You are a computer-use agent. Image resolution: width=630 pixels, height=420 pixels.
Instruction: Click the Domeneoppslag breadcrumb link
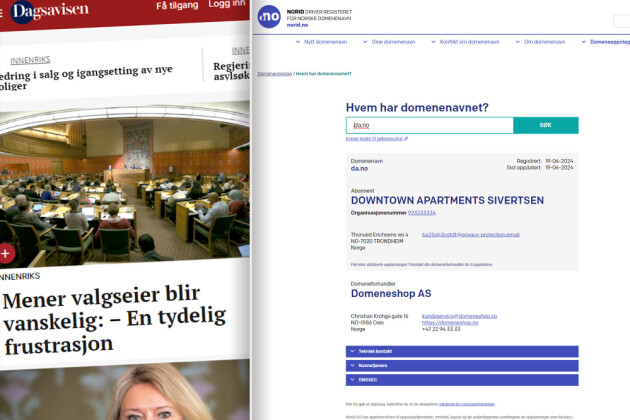pyautogui.click(x=274, y=74)
